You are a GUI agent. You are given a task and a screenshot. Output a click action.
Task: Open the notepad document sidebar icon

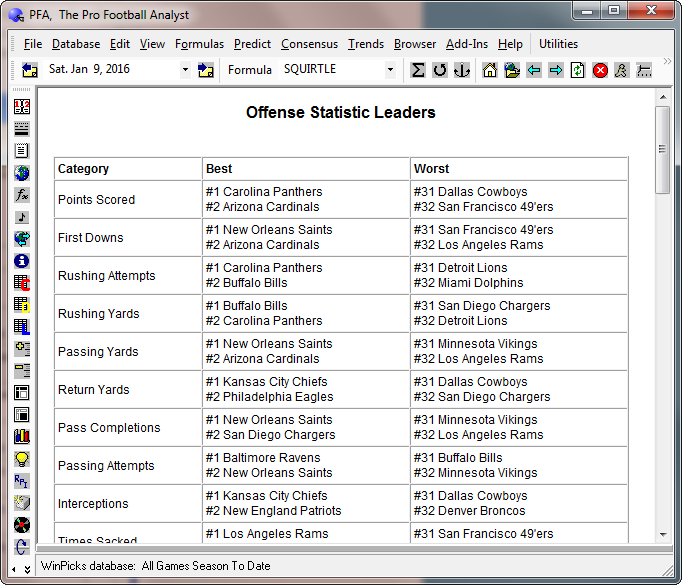[x=22, y=150]
